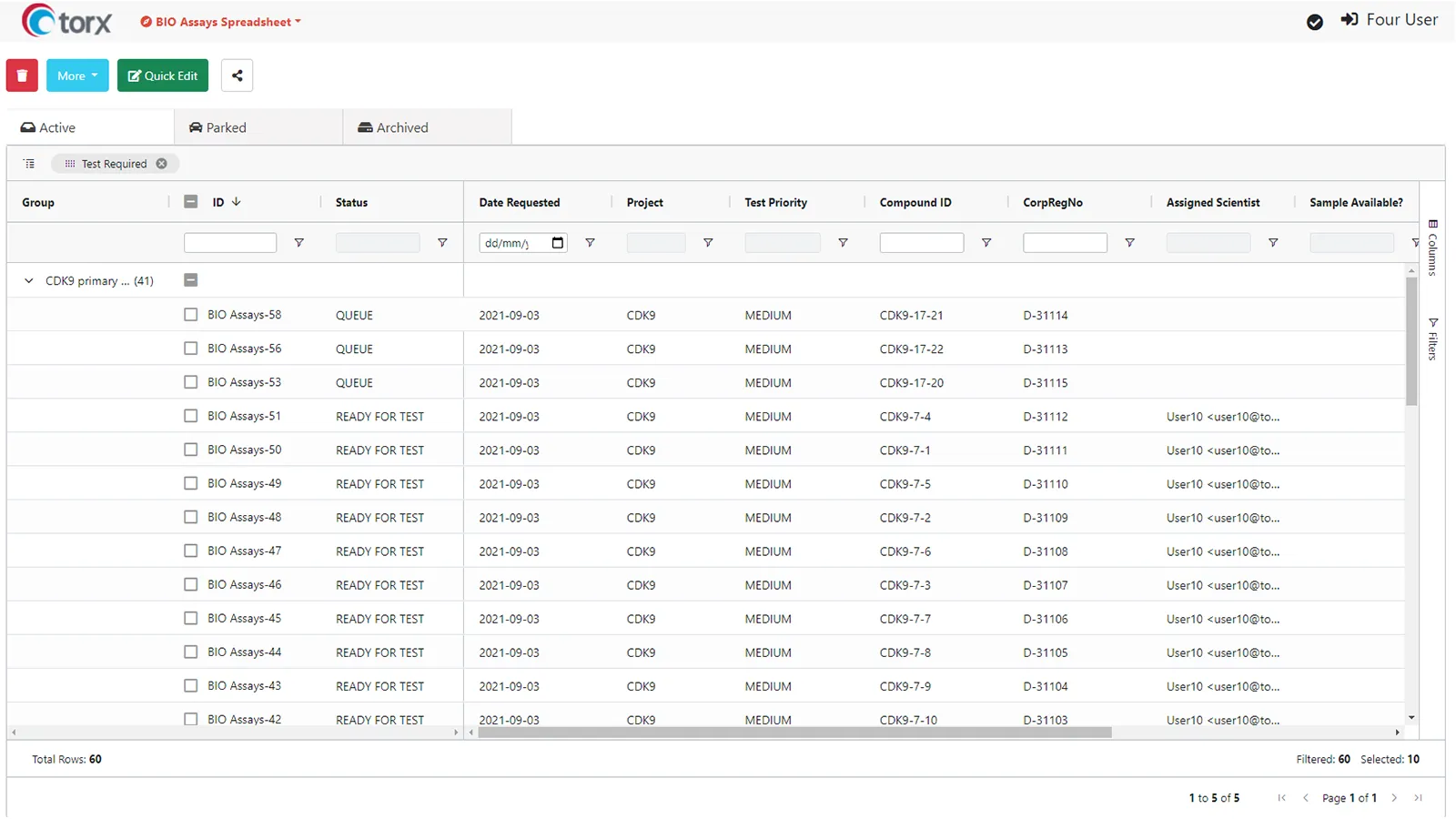Click the Compound ID filter funnel icon
Screen dimensions: 1456x819
tap(986, 243)
